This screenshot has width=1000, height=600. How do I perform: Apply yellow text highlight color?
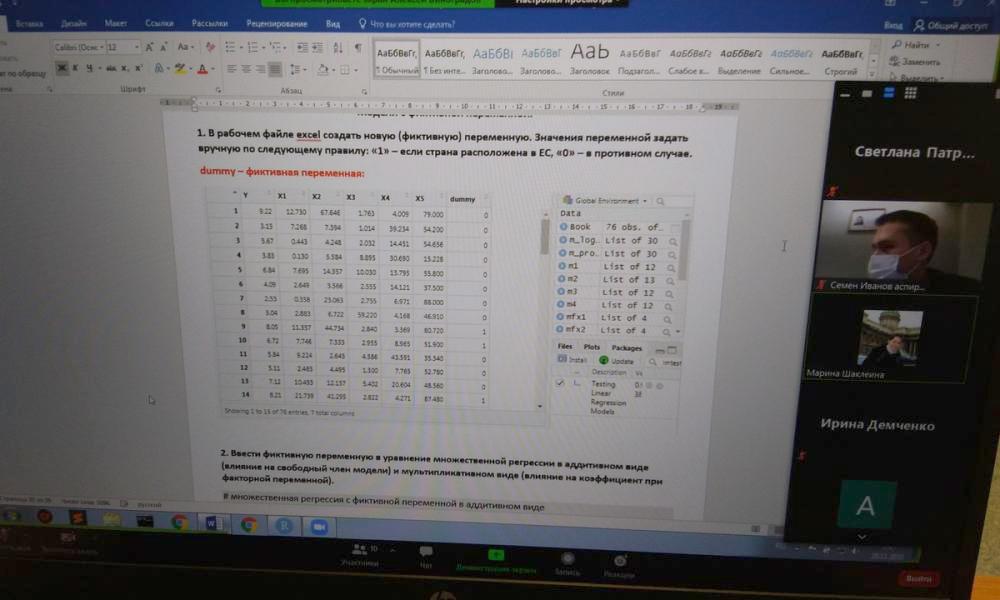[180, 68]
